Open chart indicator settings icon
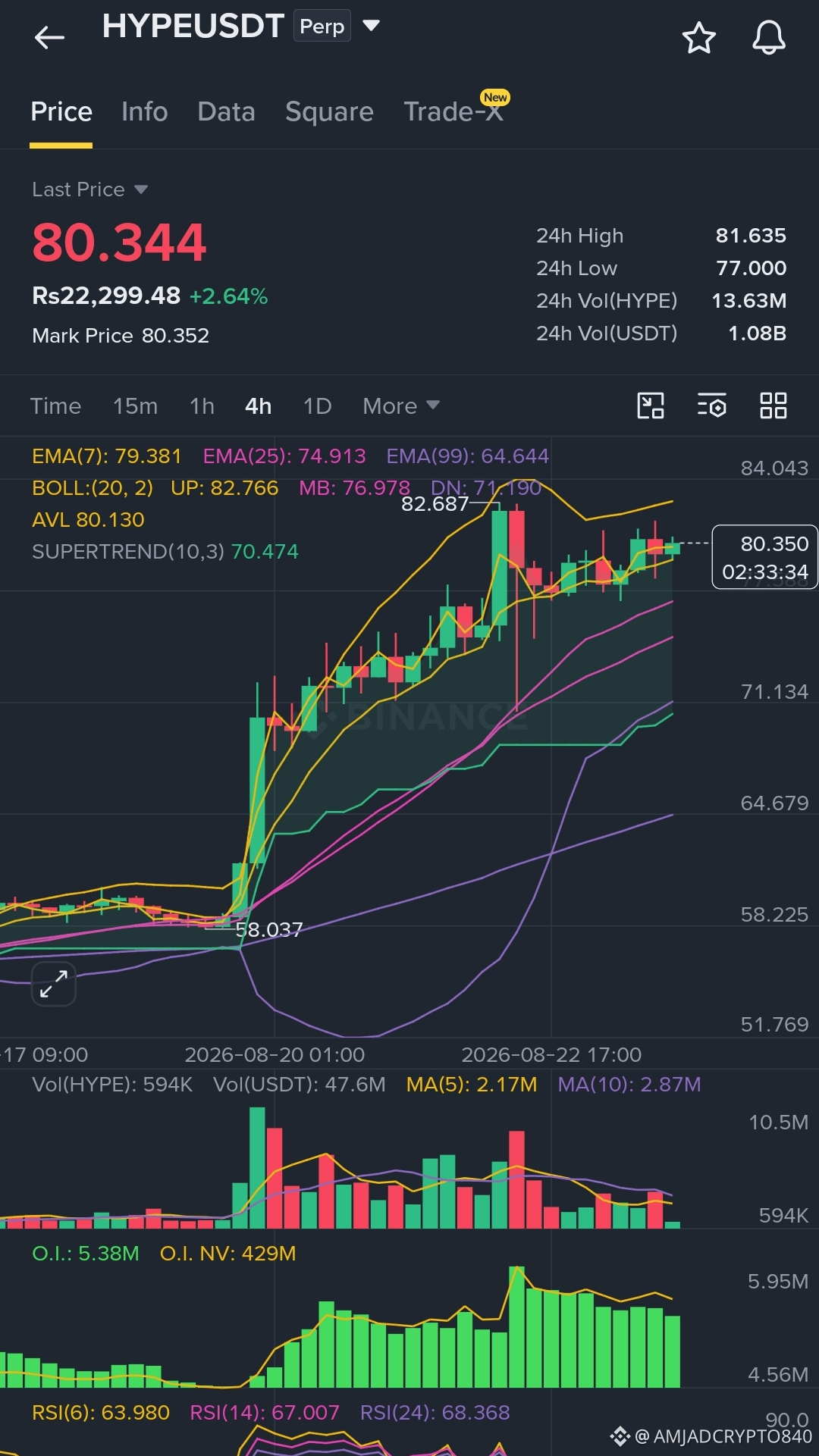This screenshot has height=1456, width=819. (x=712, y=405)
